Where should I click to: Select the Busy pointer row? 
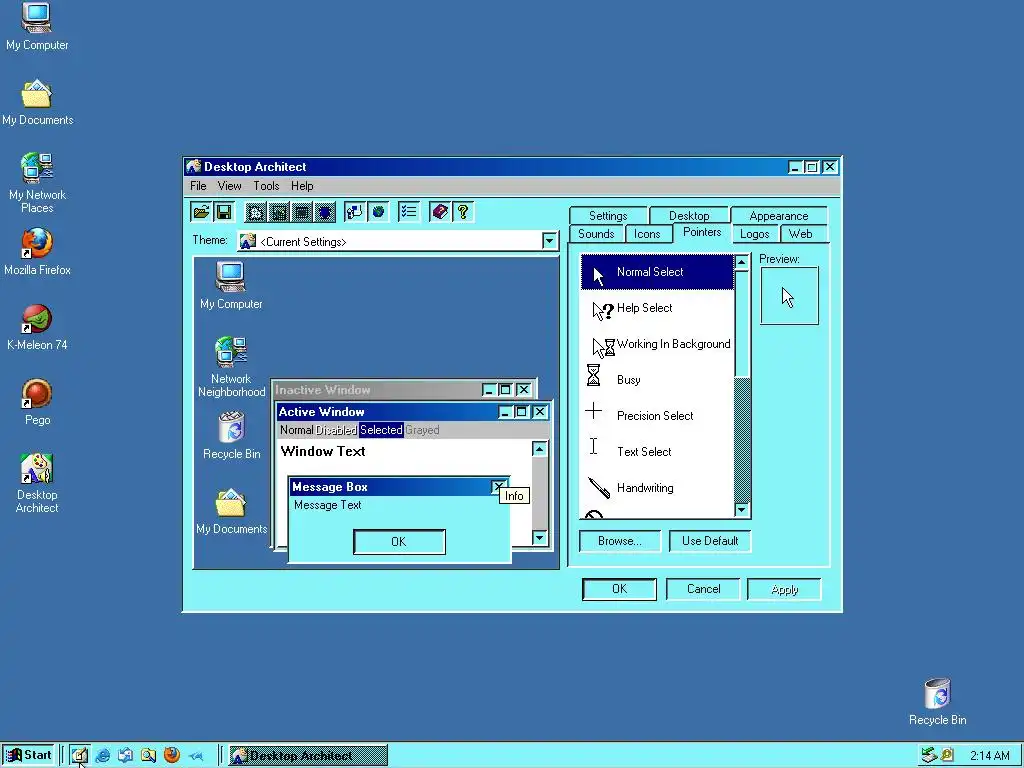(657, 380)
